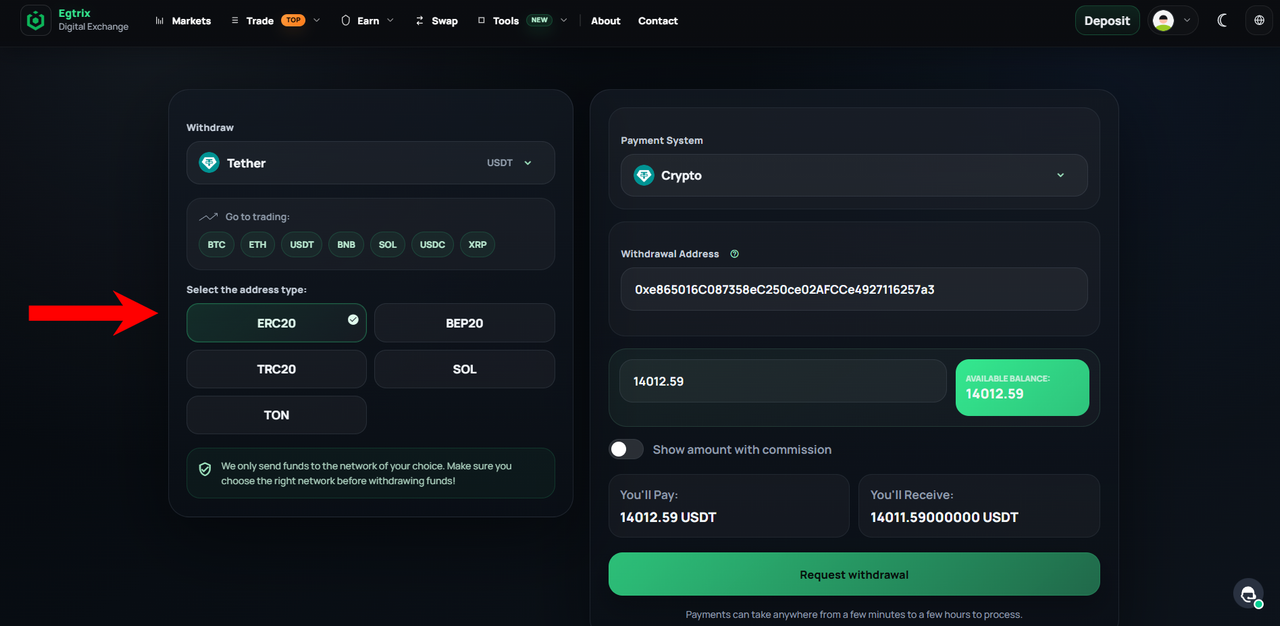Viewport: 1280px width, 626px height.
Task: Open the support chat bubble icon
Action: (x=1248, y=594)
